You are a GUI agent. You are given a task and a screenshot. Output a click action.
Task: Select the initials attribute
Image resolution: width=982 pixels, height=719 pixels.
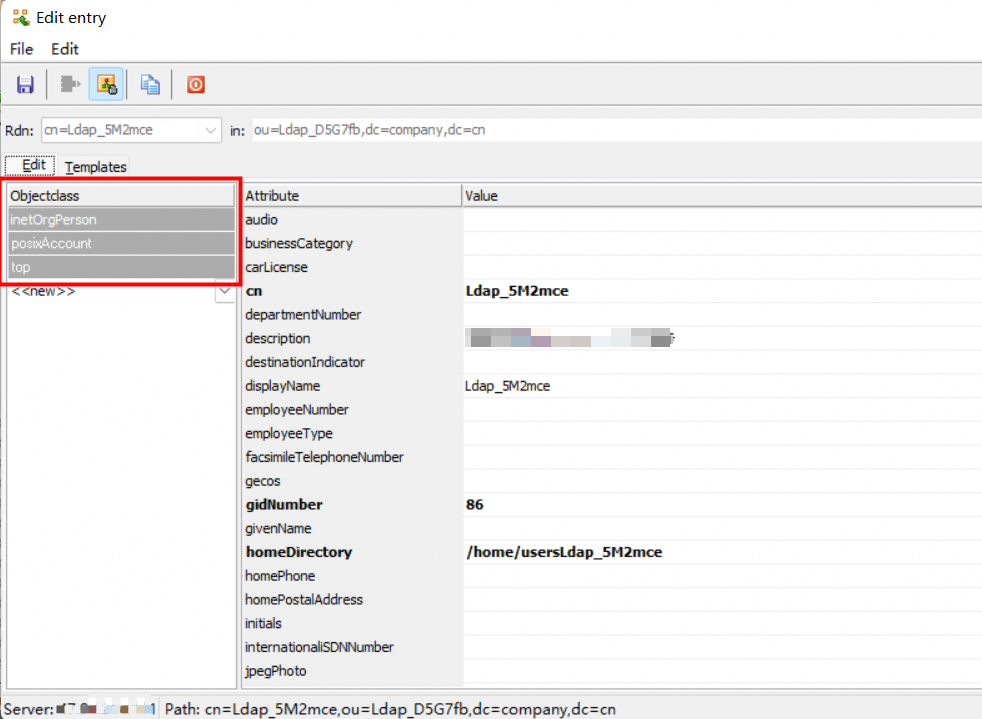263,624
